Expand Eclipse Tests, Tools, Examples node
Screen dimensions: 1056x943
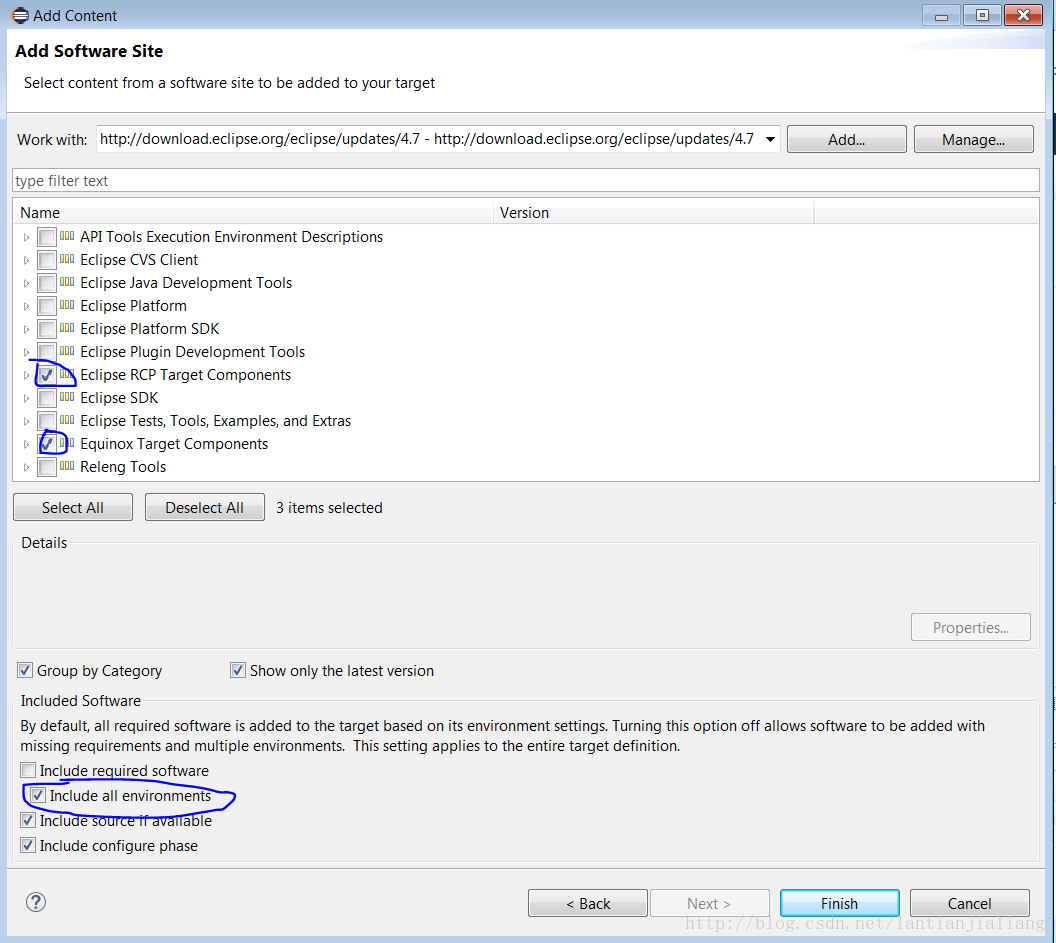26,421
